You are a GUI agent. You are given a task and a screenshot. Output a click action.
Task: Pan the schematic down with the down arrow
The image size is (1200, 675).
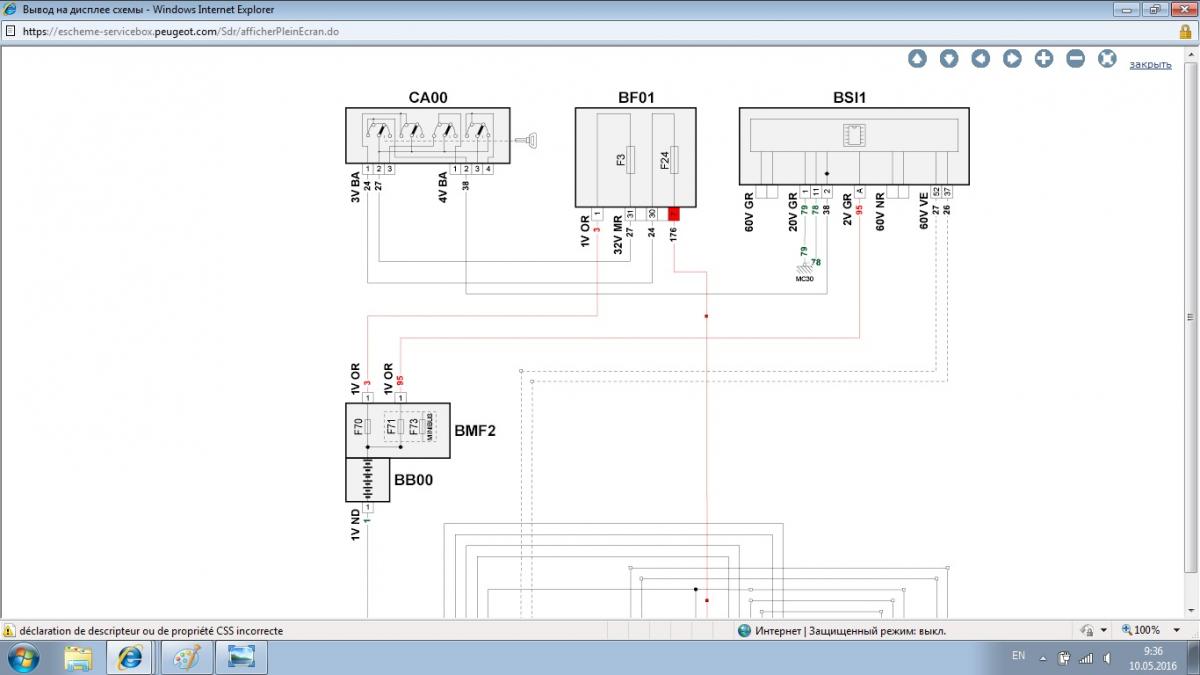pyautogui.click(x=949, y=59)
